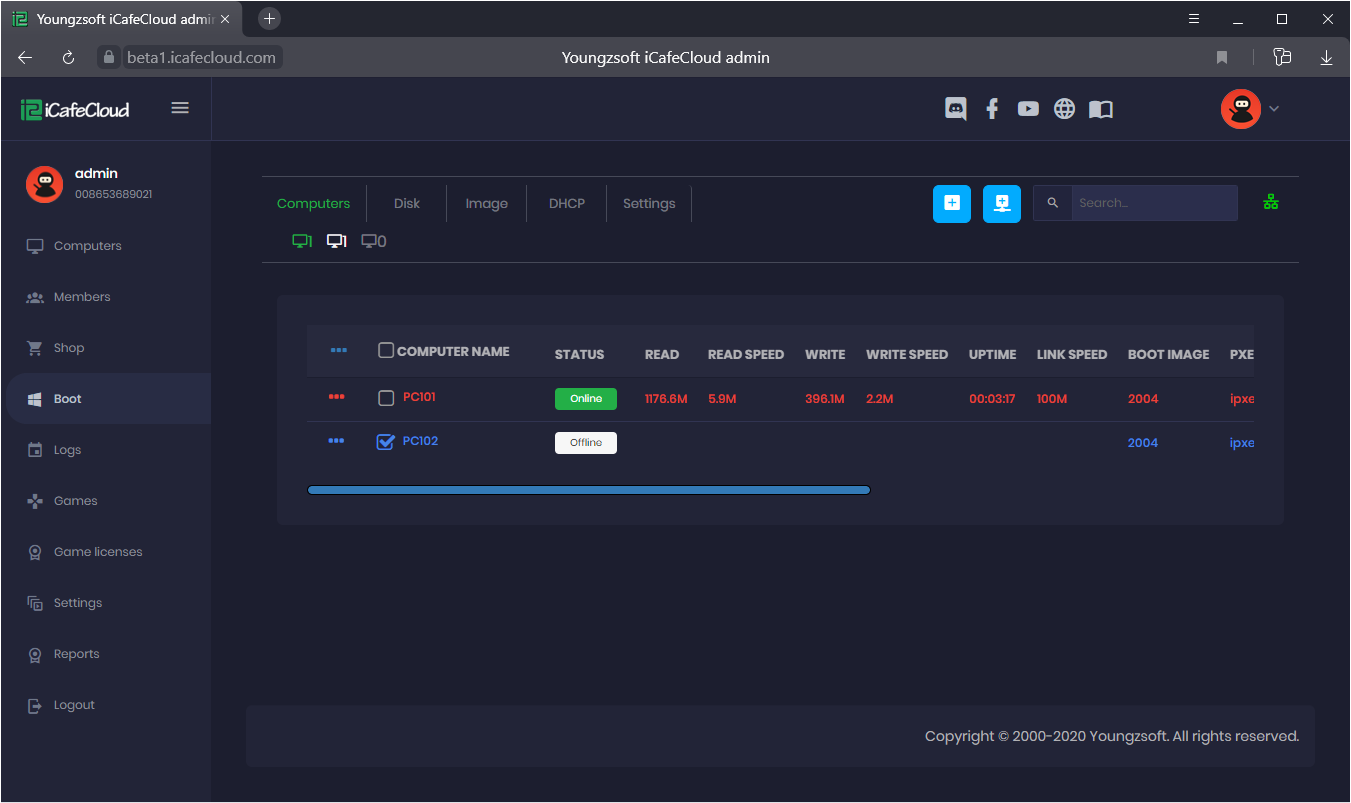The image size is (1351, 803).
Task: Open the red actions menu for PC101
Action: [337, 397]
